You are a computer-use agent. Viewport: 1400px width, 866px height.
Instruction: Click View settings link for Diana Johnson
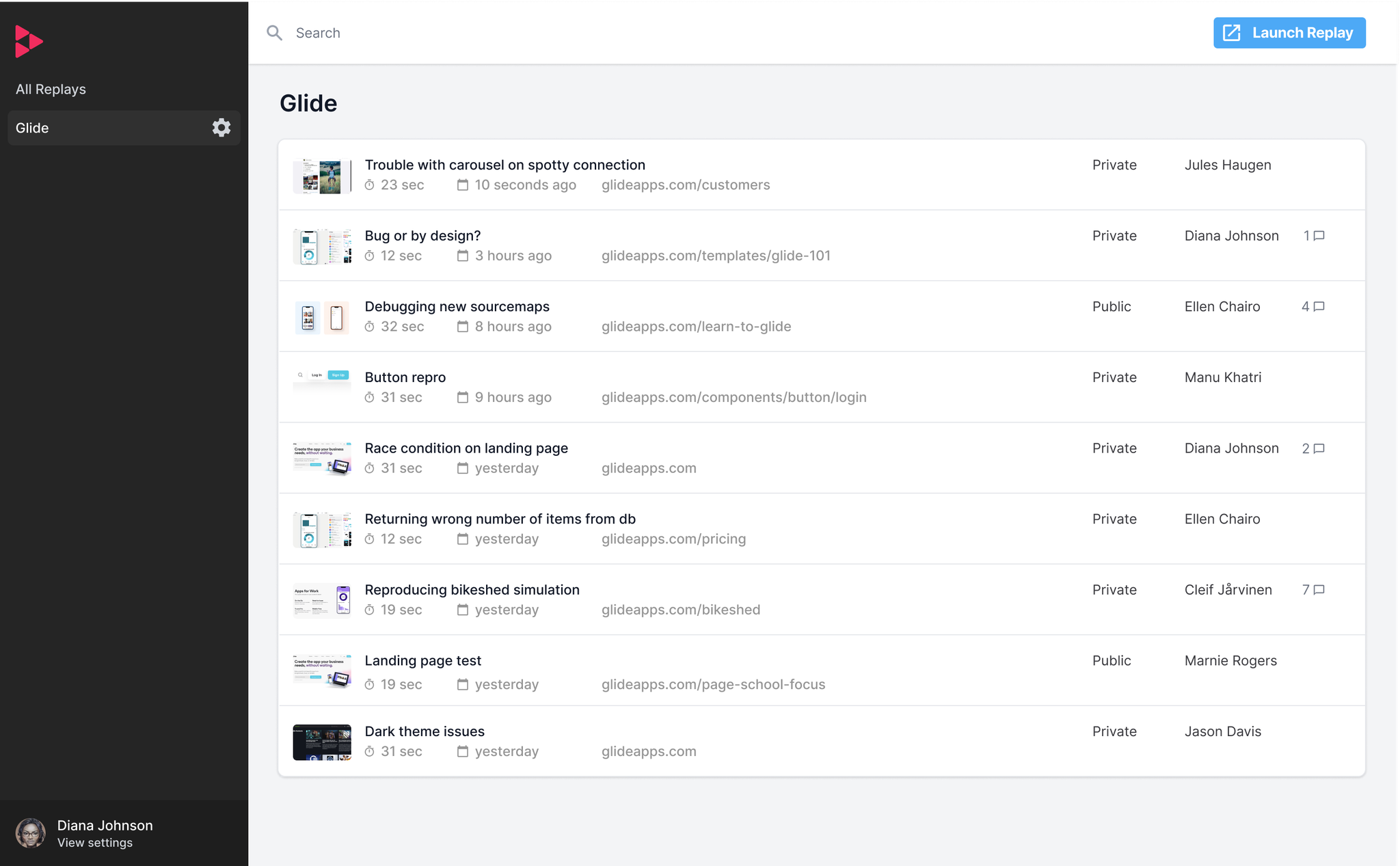(x=94, y=843)
